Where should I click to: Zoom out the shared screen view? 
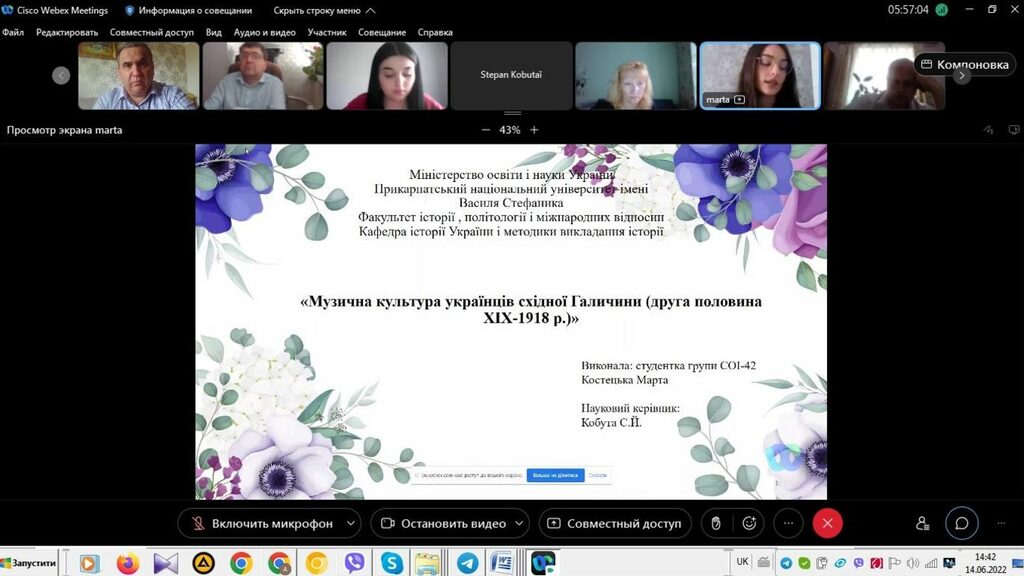(x=486, y=130)
